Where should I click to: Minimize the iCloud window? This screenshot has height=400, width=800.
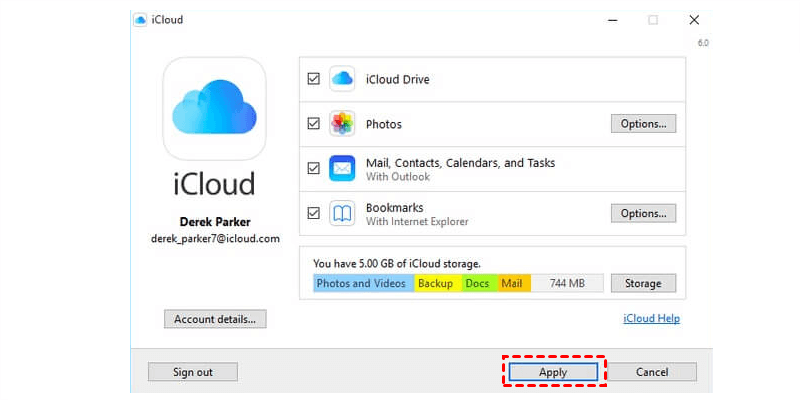click(613, 20)
